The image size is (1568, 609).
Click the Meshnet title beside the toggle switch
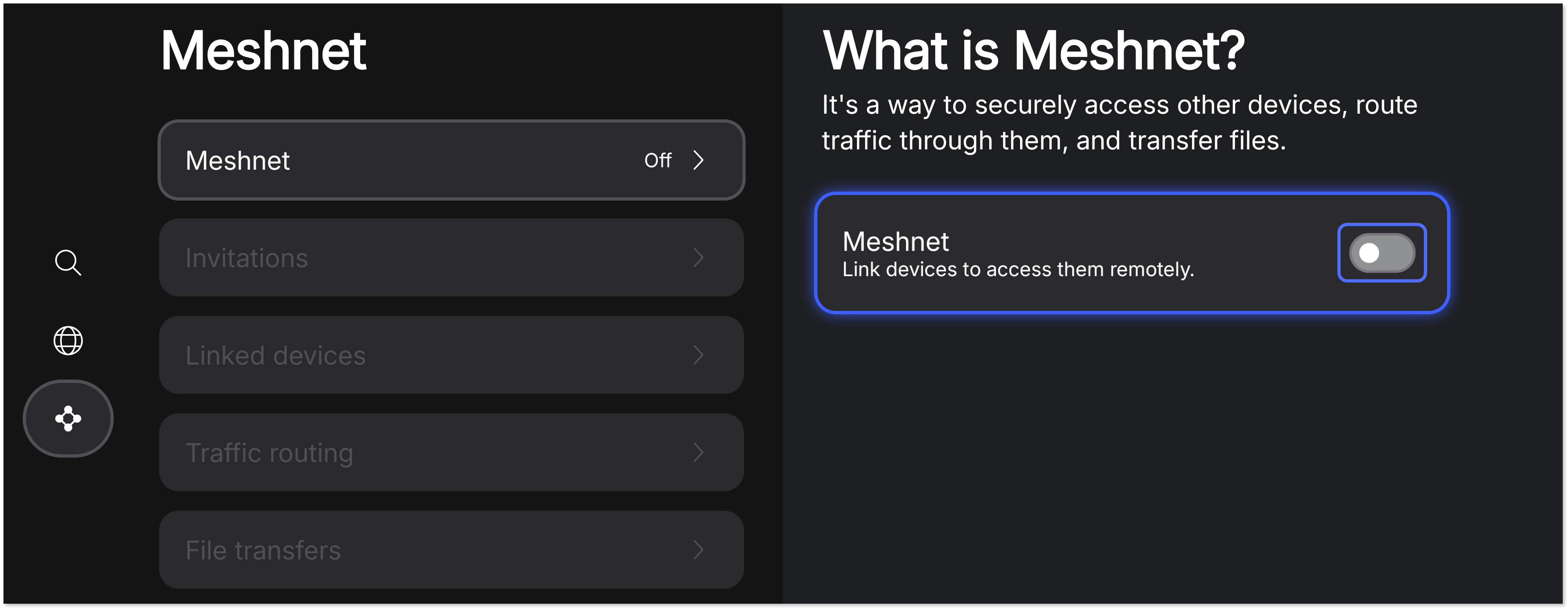pos(895,242)
